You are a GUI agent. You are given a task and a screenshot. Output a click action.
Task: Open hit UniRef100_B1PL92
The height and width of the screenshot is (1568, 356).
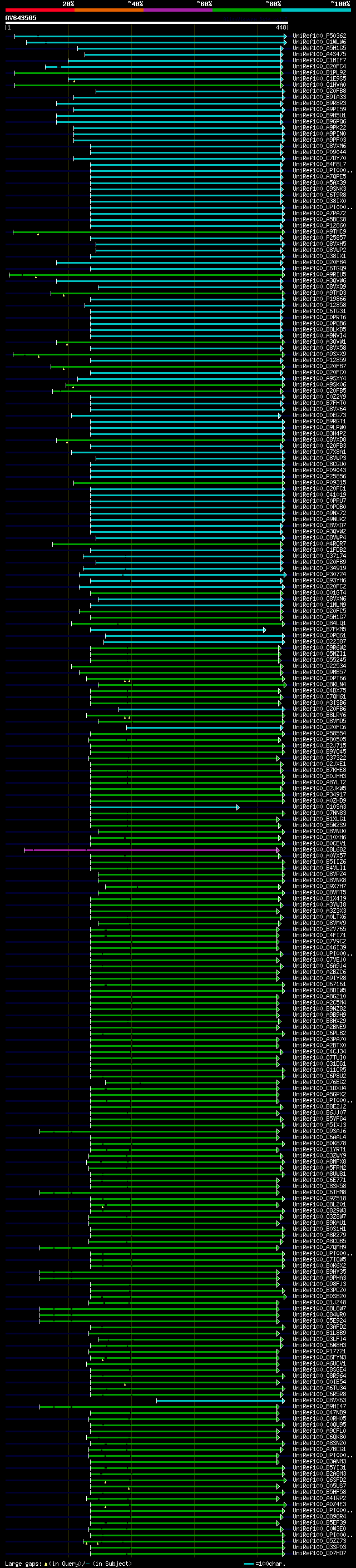319,72
